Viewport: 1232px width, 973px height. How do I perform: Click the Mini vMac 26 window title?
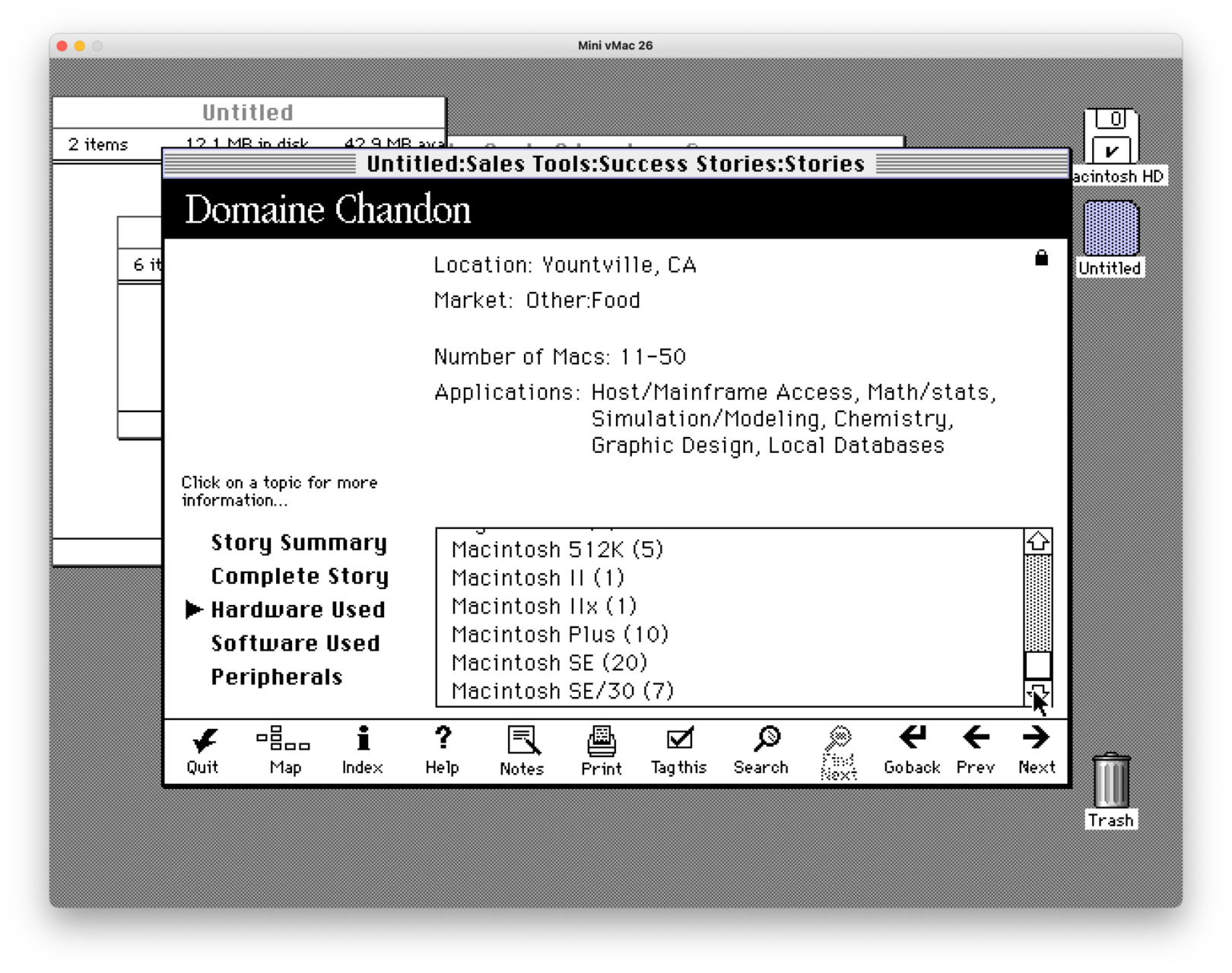click(615, 46)
